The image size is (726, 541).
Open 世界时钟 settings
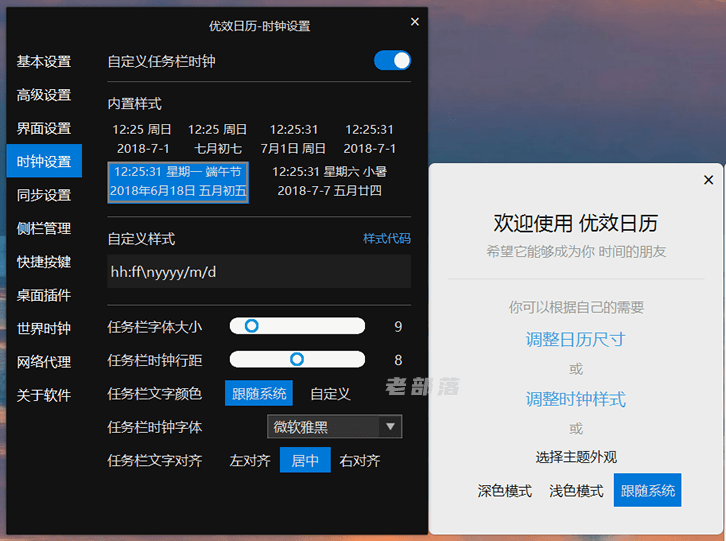[44, 328]
